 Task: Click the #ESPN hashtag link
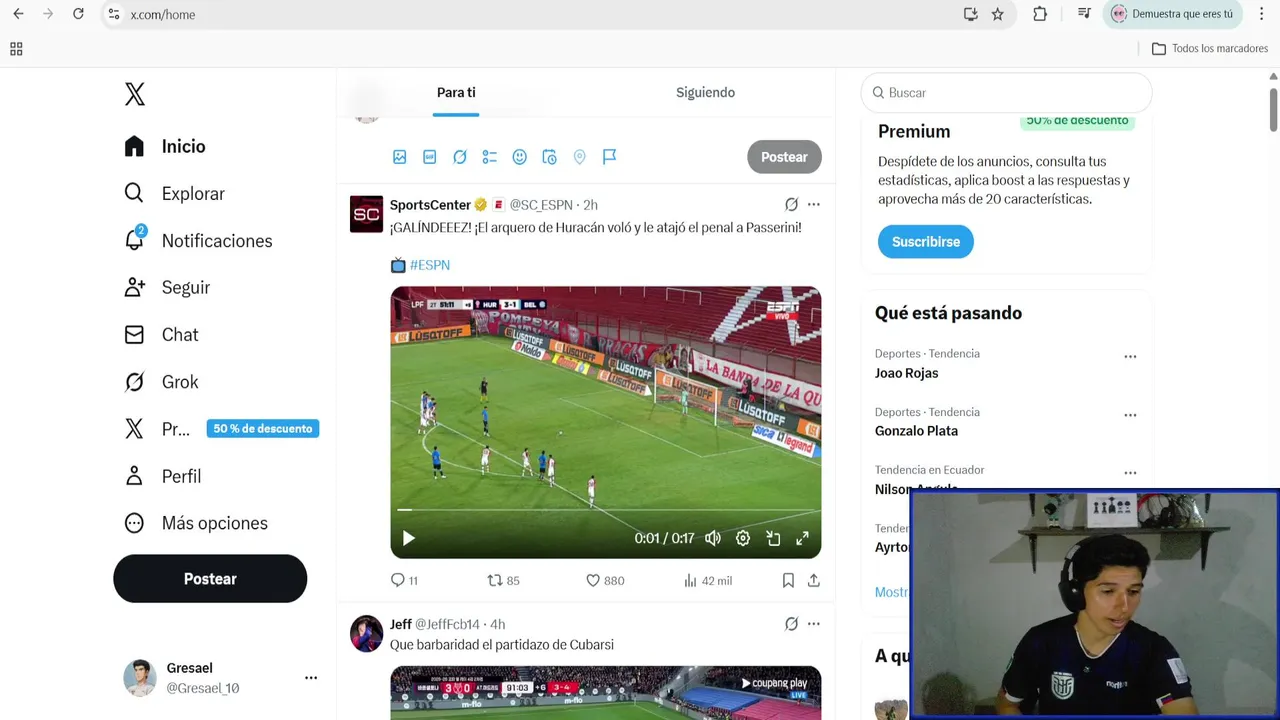[429, 265]
